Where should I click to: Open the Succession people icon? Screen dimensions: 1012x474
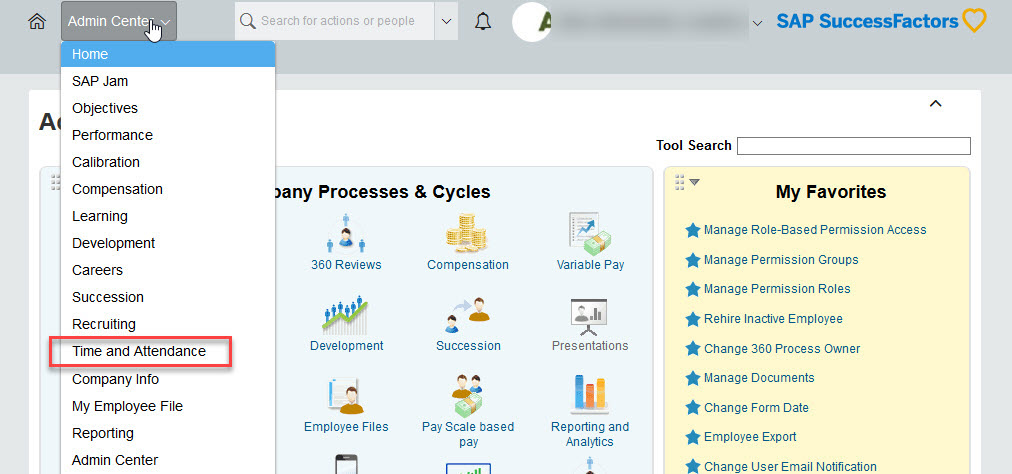click(467, 315)
